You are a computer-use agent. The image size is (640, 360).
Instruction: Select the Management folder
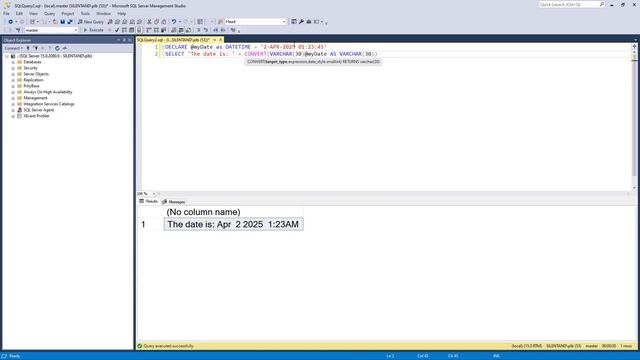(x=35, y=98)
